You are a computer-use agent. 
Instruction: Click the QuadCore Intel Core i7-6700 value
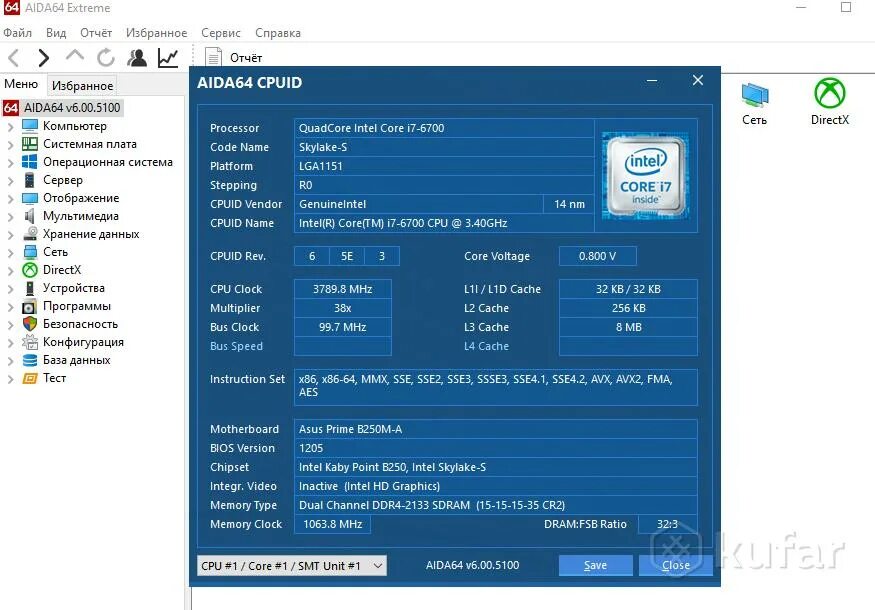point(444,128)
